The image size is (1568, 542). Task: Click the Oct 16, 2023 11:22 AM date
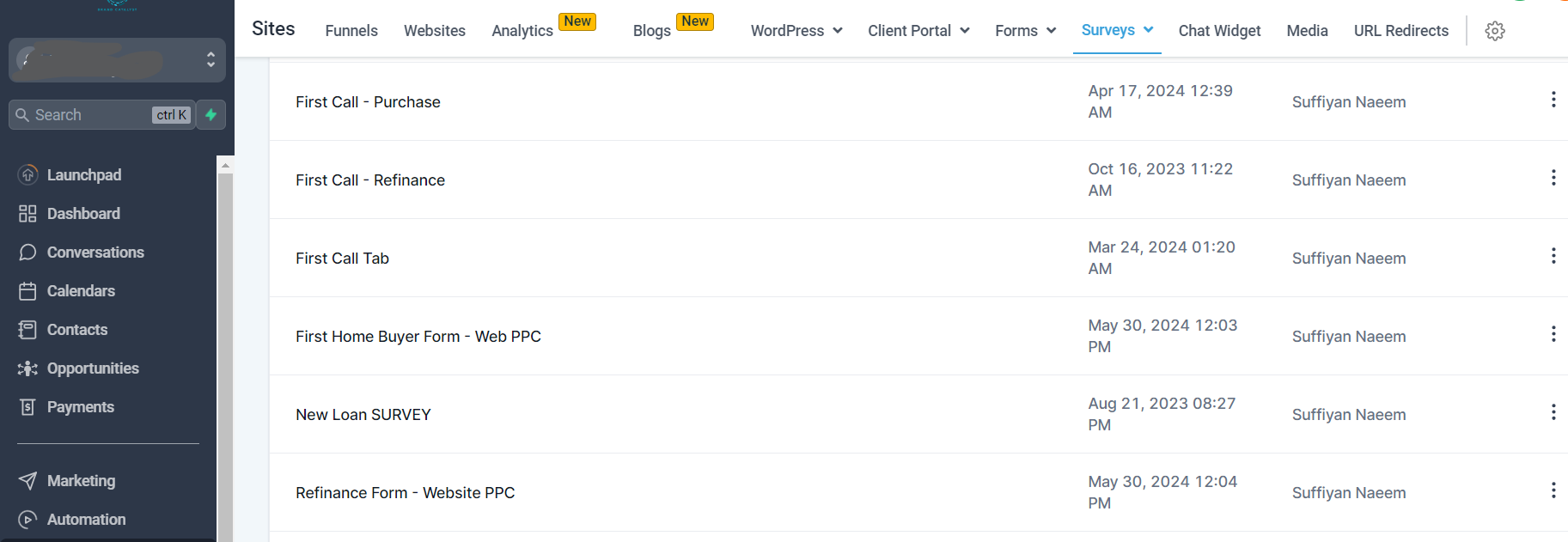tap(1160, 180)
